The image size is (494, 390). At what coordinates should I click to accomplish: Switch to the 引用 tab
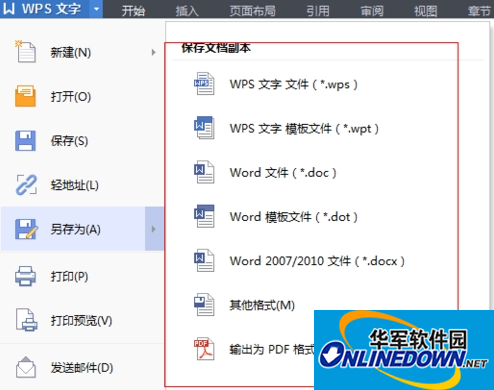tap(318, 11)
